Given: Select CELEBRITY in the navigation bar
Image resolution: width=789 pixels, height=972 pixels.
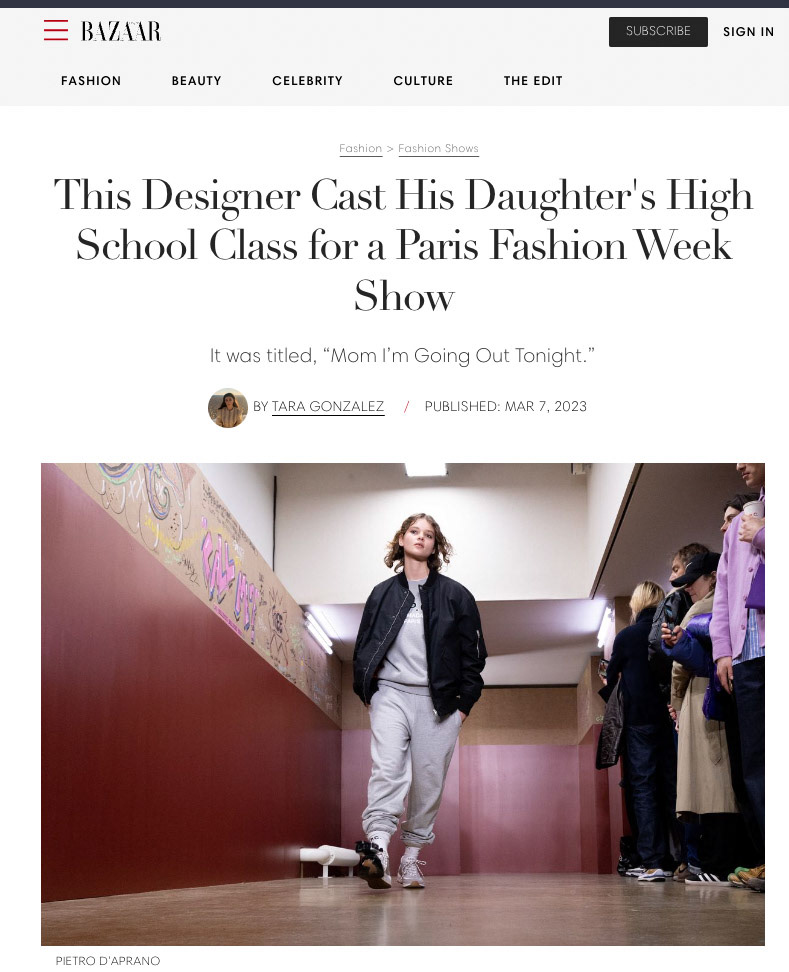Looking at the screenshot, I should tap(307, 81).
